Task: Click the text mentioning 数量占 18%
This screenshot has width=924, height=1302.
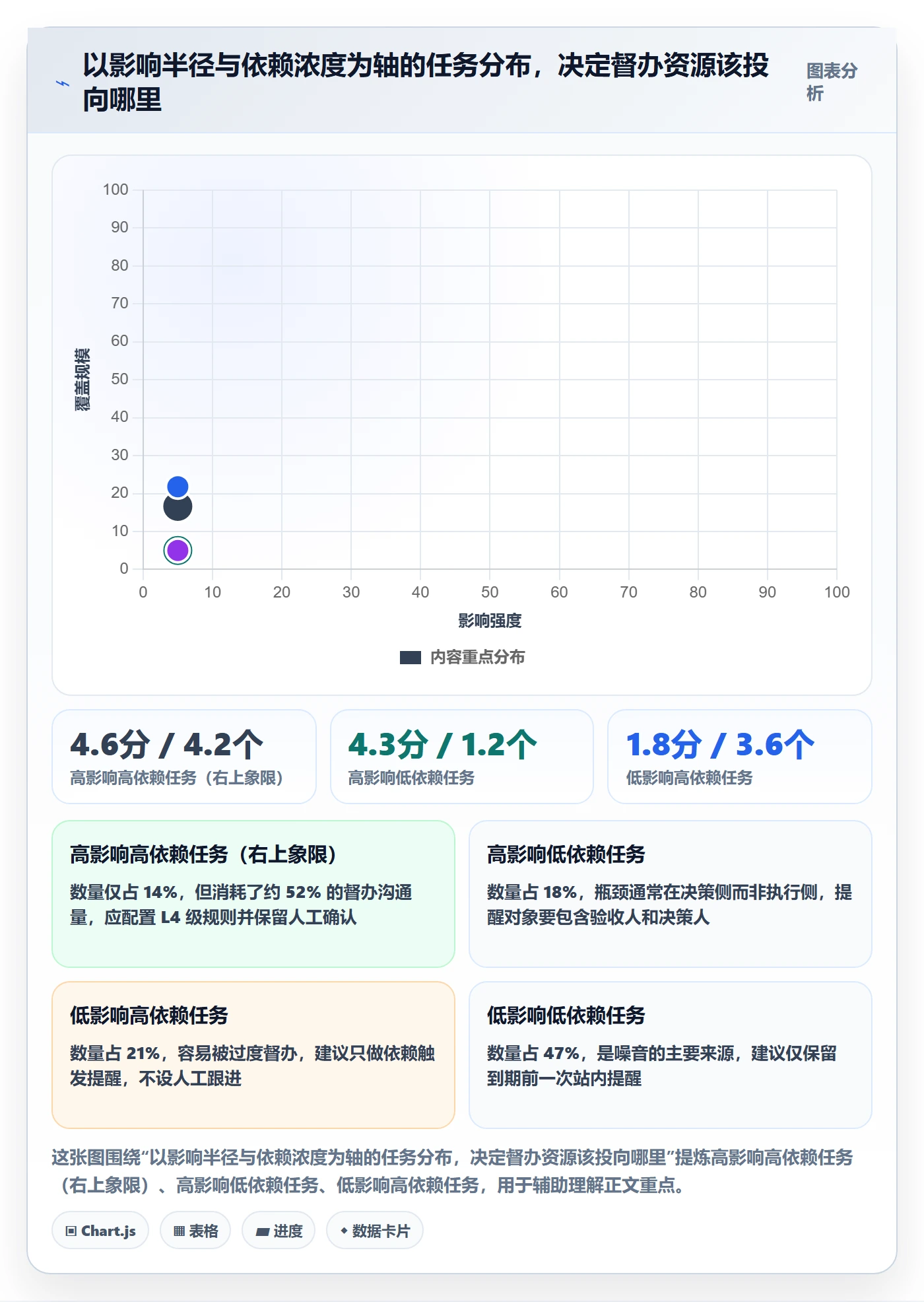Action: 669,905
